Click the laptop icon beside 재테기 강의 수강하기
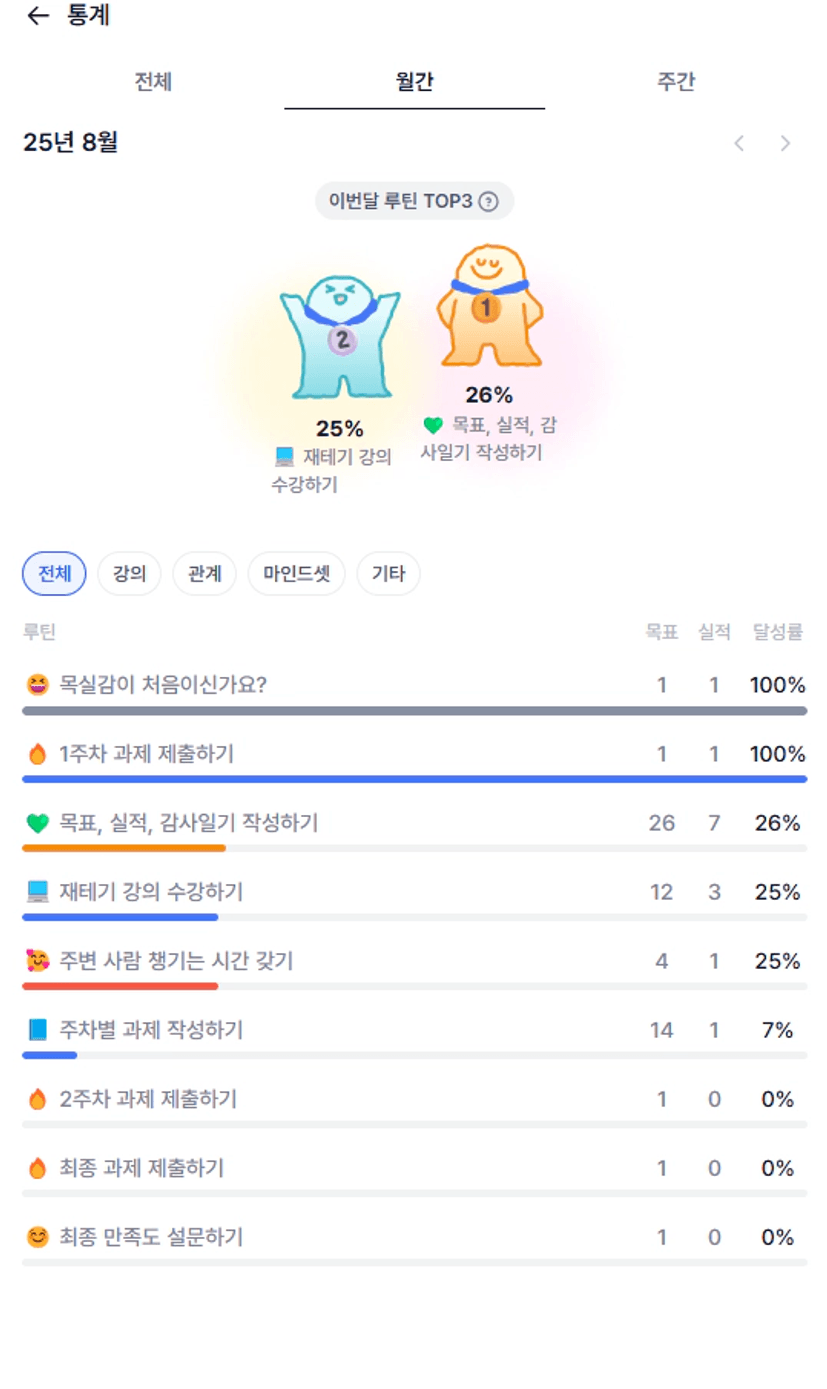This screenshot has width=827, height=1389. (37, 892)
